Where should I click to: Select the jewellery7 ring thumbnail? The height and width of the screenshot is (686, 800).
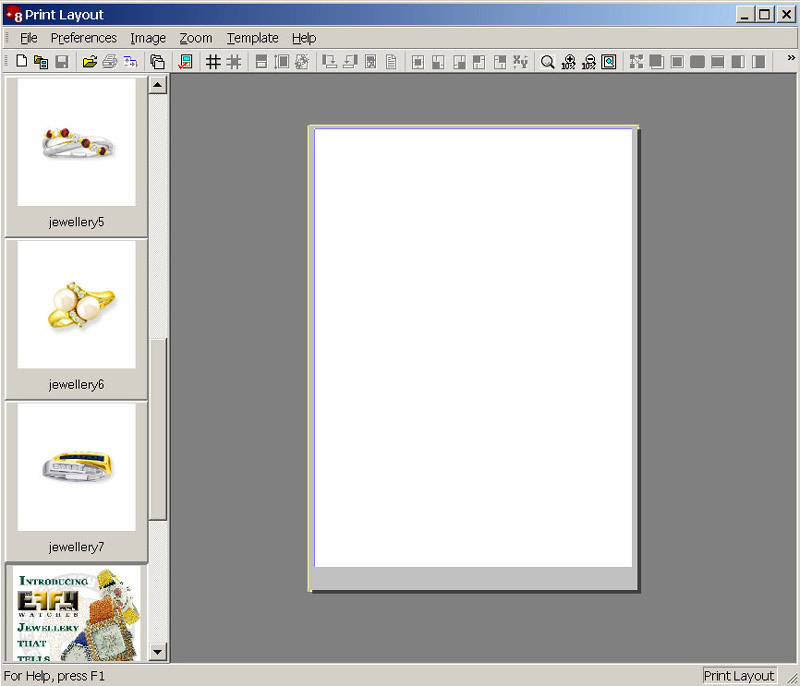[77, 468]
